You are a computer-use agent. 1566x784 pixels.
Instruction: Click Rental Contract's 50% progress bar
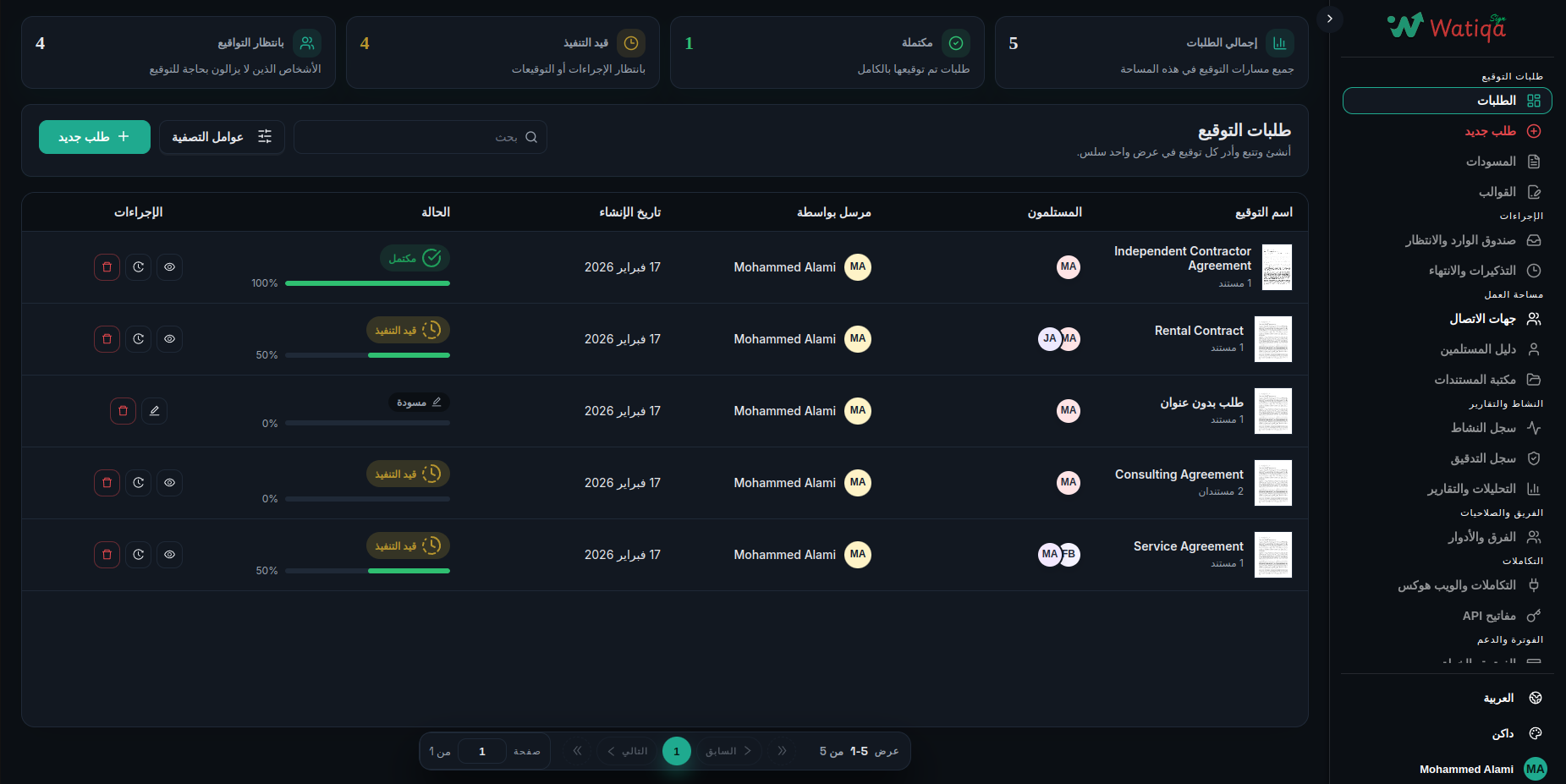(x=367, y=355)
